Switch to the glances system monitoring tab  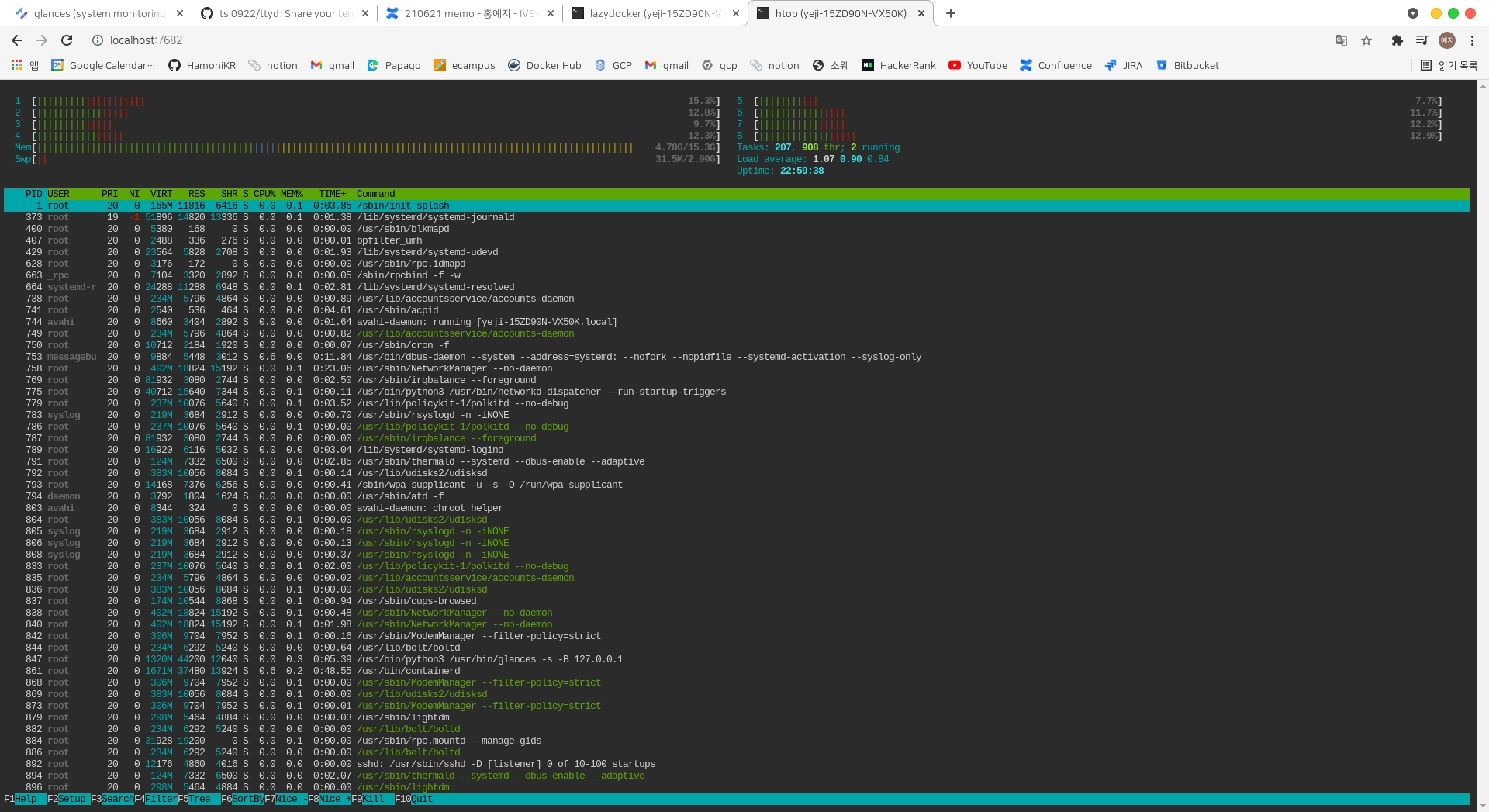pyautogui.click(x=99, y=13)
